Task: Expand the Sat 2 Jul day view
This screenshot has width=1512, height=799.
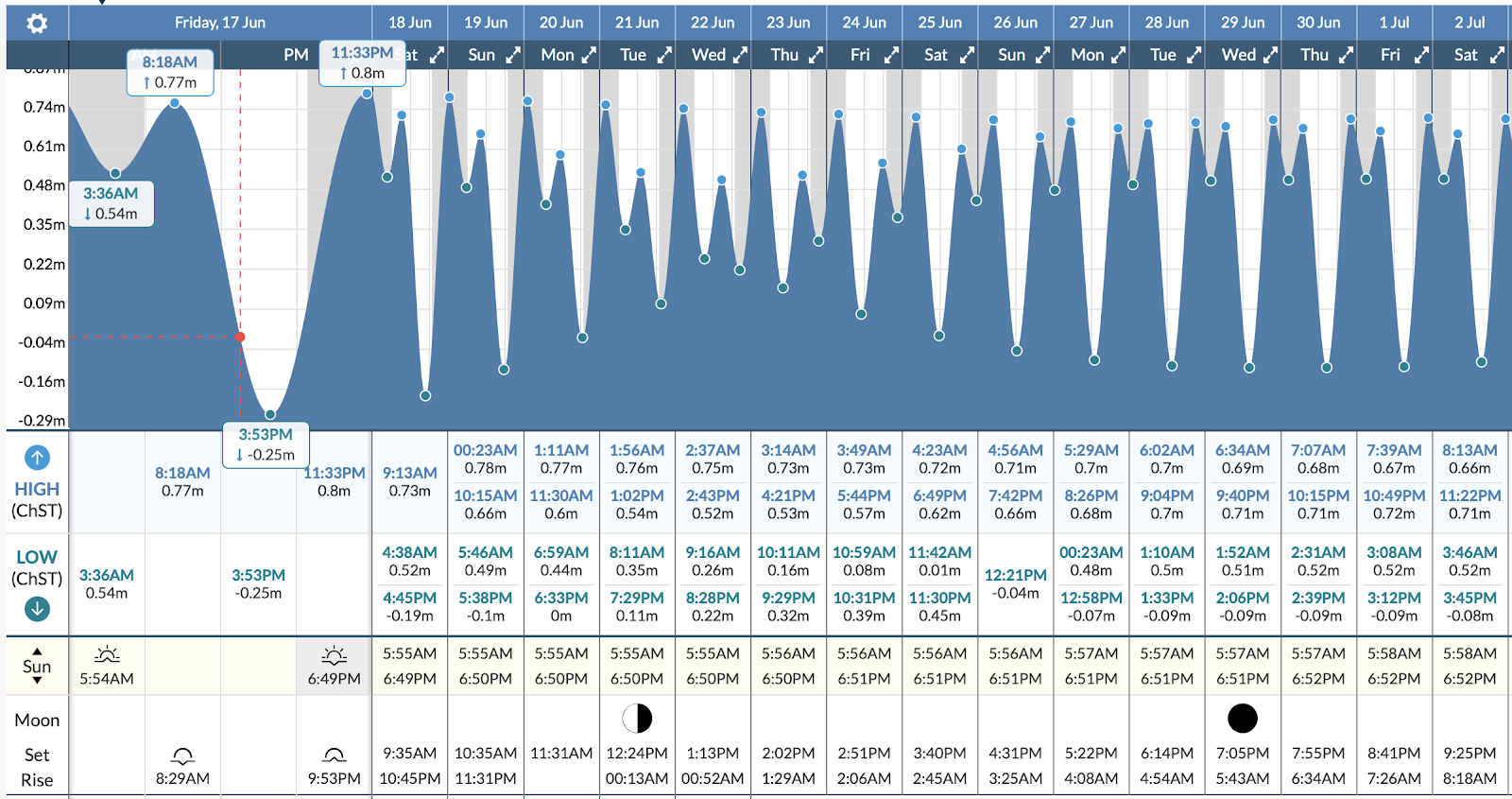Action: pyautogui.click(x=1497, y=55)
